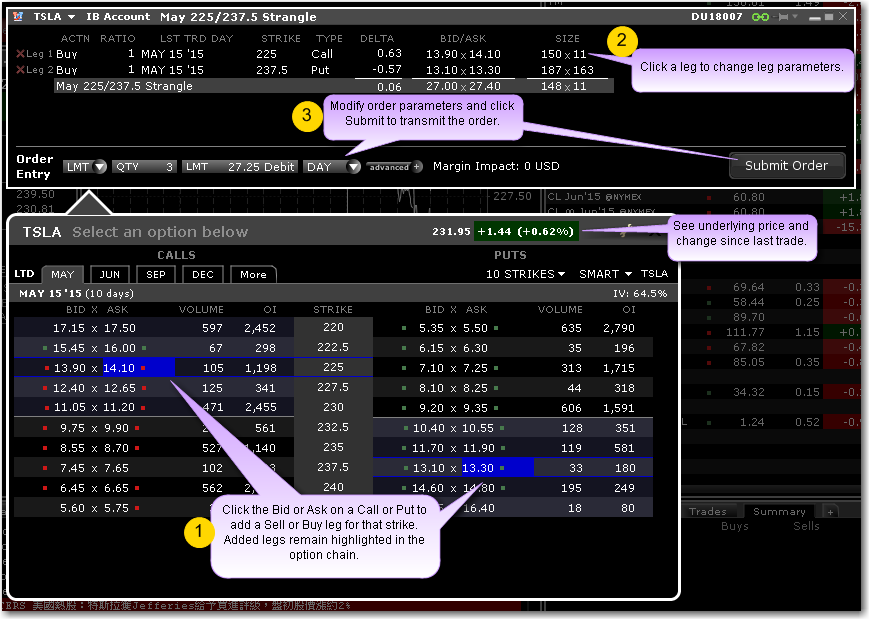Click call bid 9.75 at strike 232.5
This screenshot has height=619, width=869.
72,428
